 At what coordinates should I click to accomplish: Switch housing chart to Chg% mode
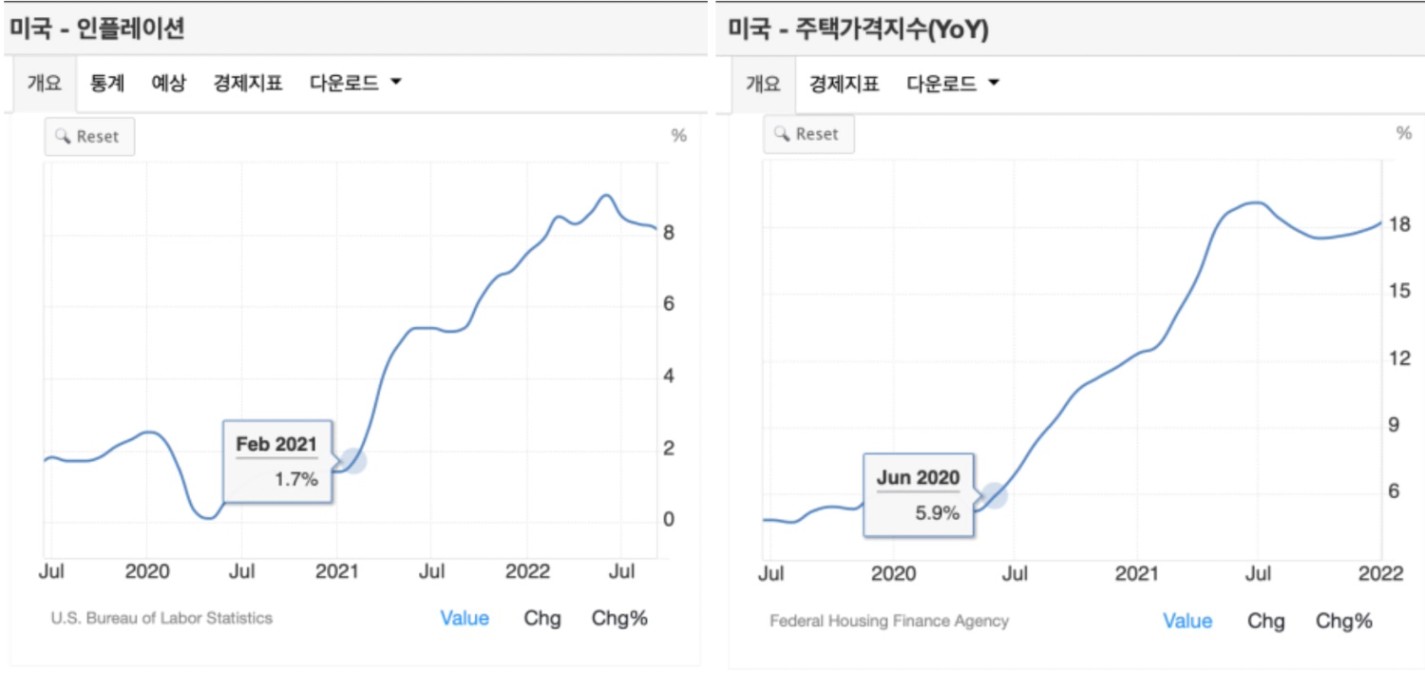pyautogui.click(x=1343, y=621)
